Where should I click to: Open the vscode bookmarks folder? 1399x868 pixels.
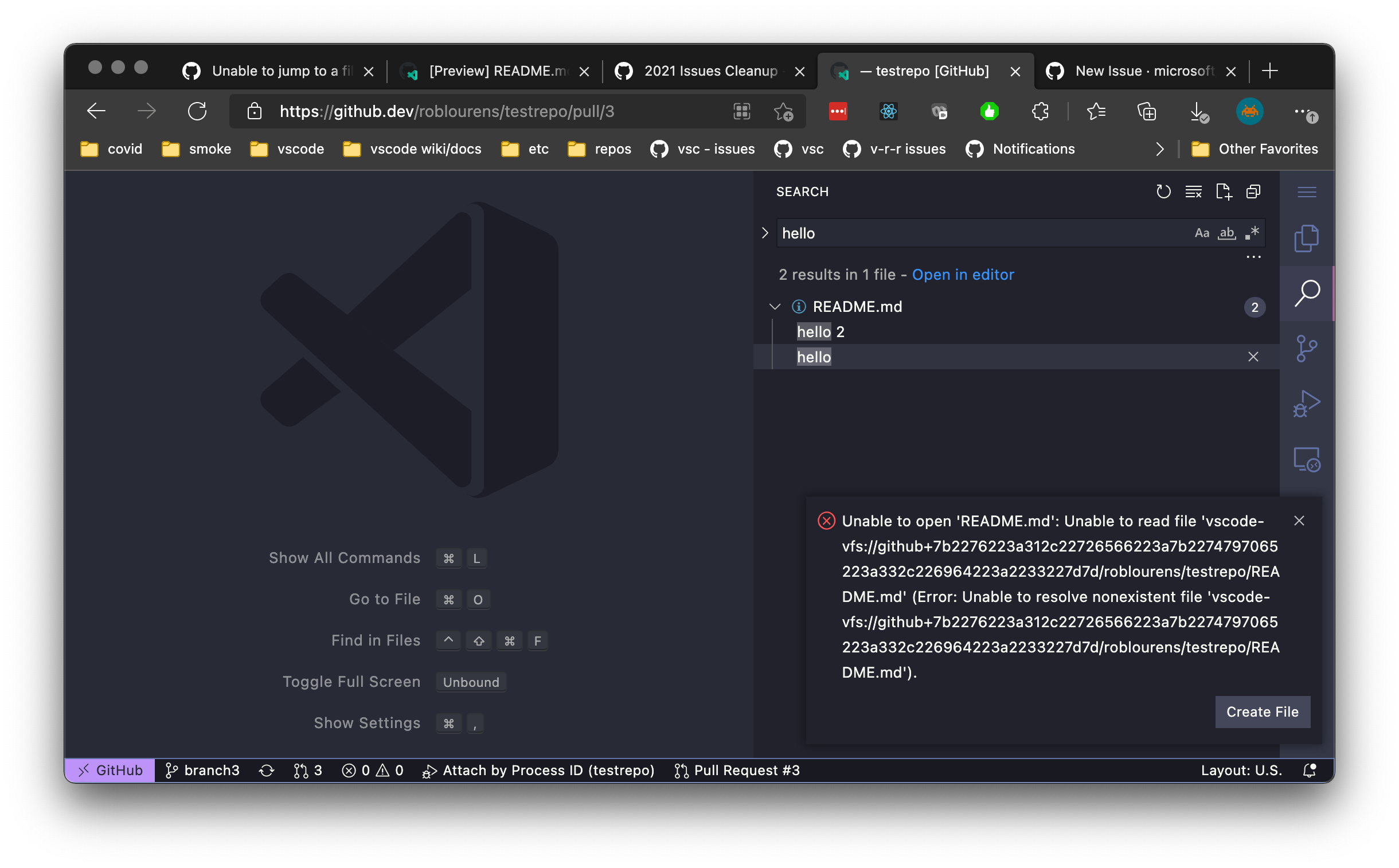tap(287, 149)
